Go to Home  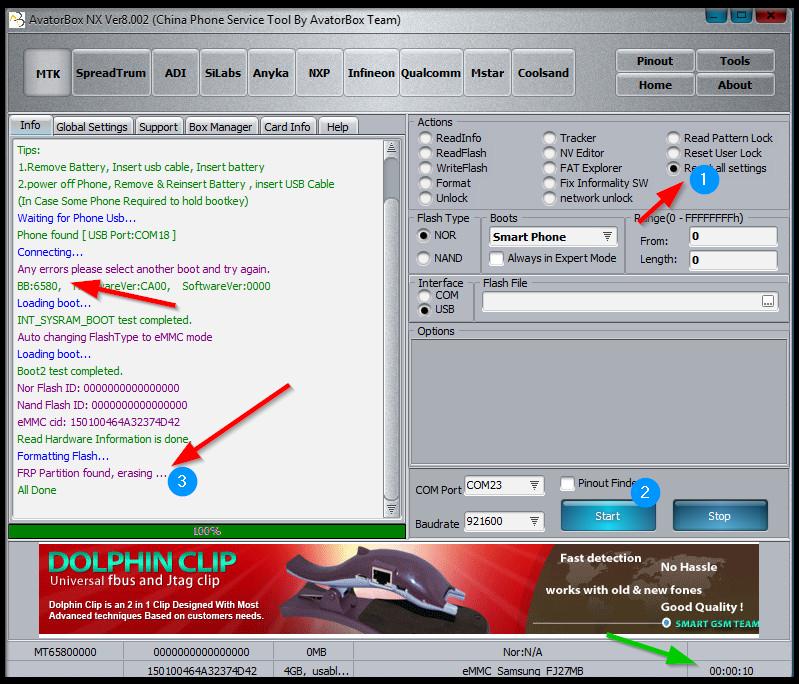tap(655, 85)
